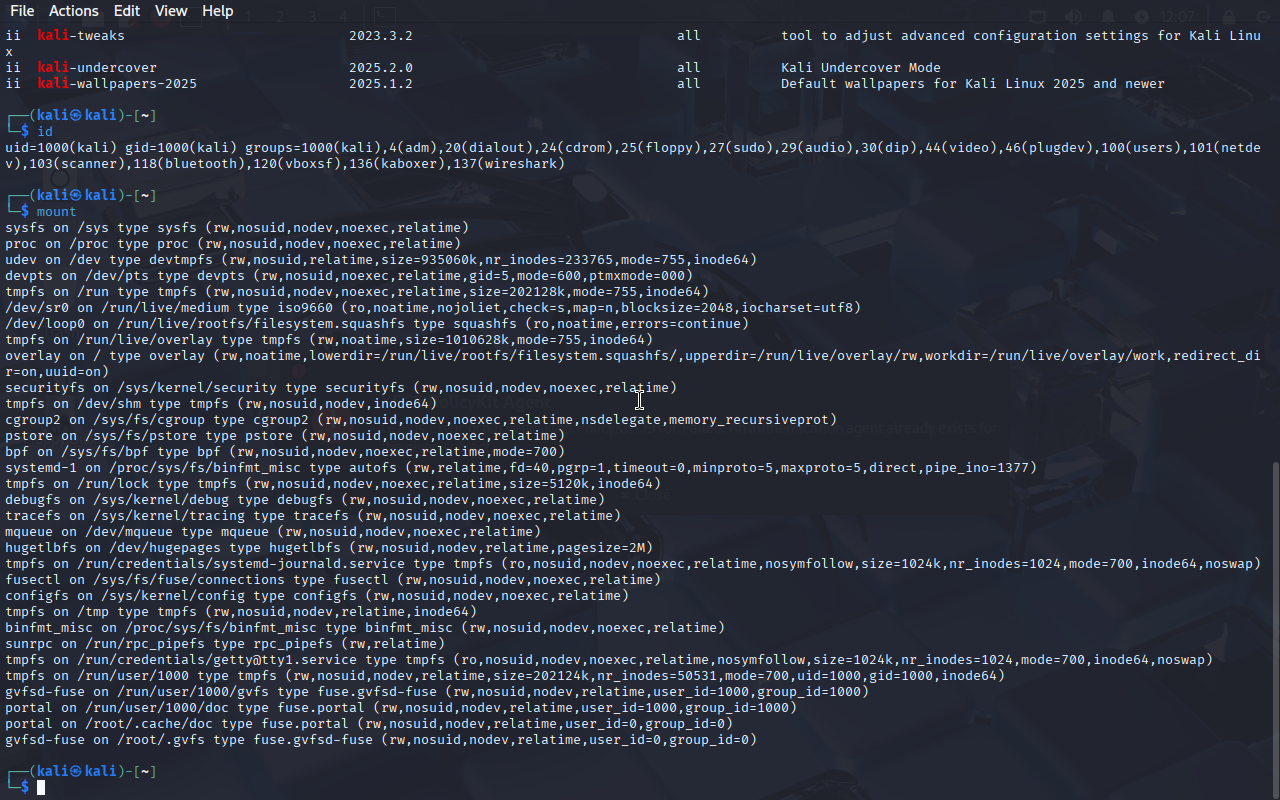This screenshot has width=1280, height=800.
Task: Click version '2023.3.2' of kali-tweaks
Action: (x=381, y=36)
